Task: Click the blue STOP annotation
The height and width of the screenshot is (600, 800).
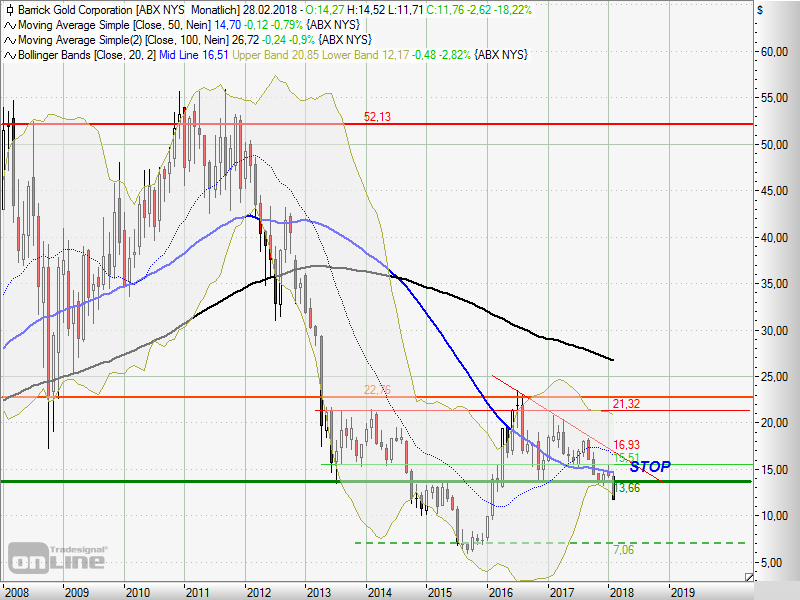Action: (650, 466)
